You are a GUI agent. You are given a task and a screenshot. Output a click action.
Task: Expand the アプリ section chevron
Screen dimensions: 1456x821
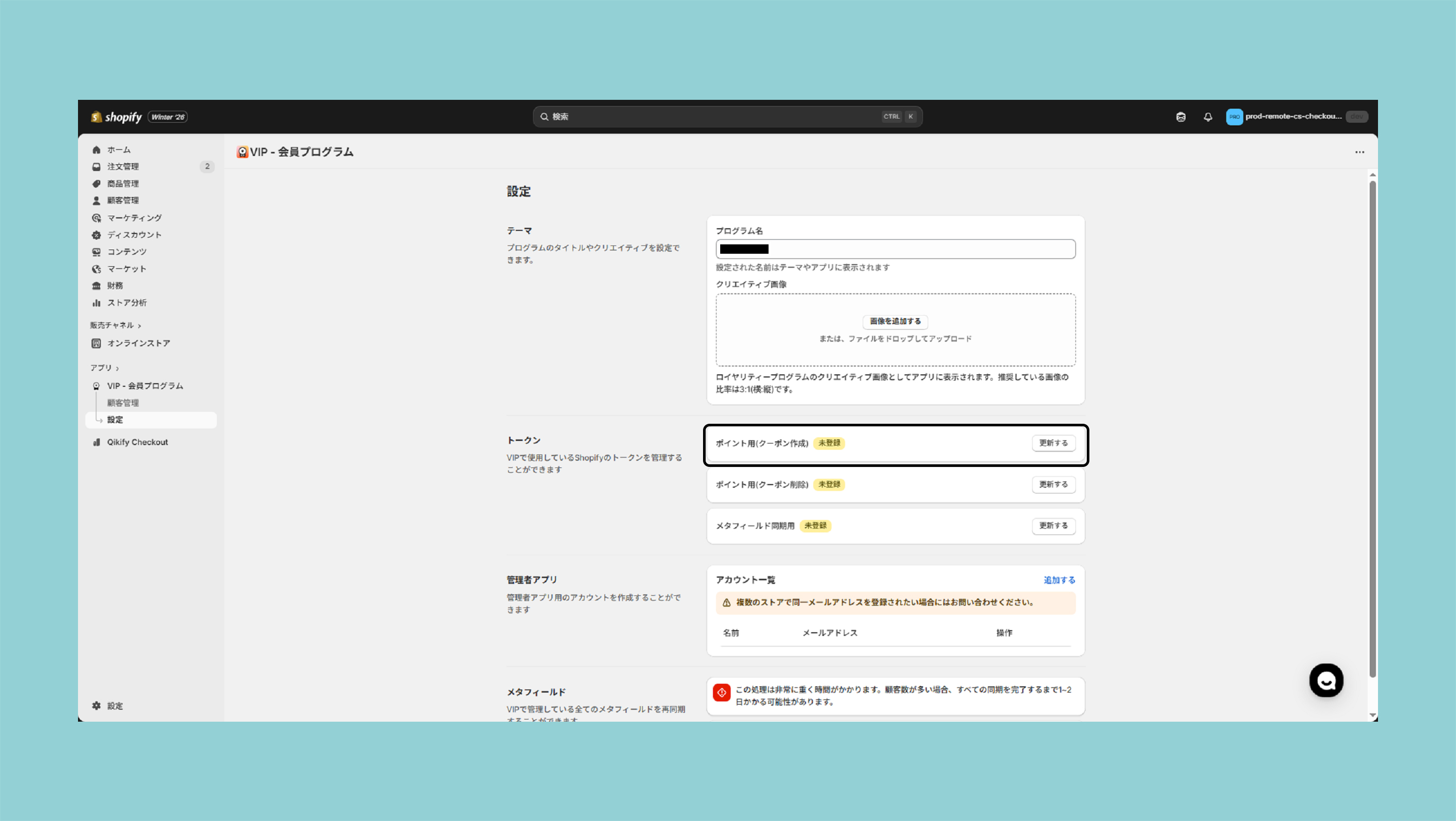point(117,369)
